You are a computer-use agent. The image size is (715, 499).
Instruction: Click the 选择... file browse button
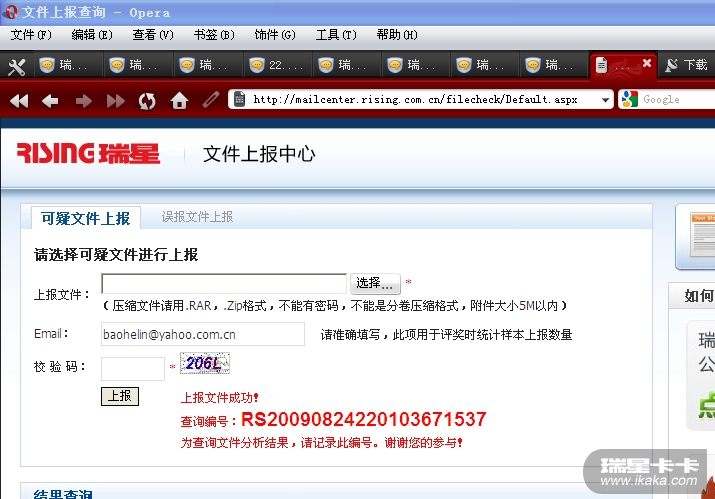(x=375, y=284)
